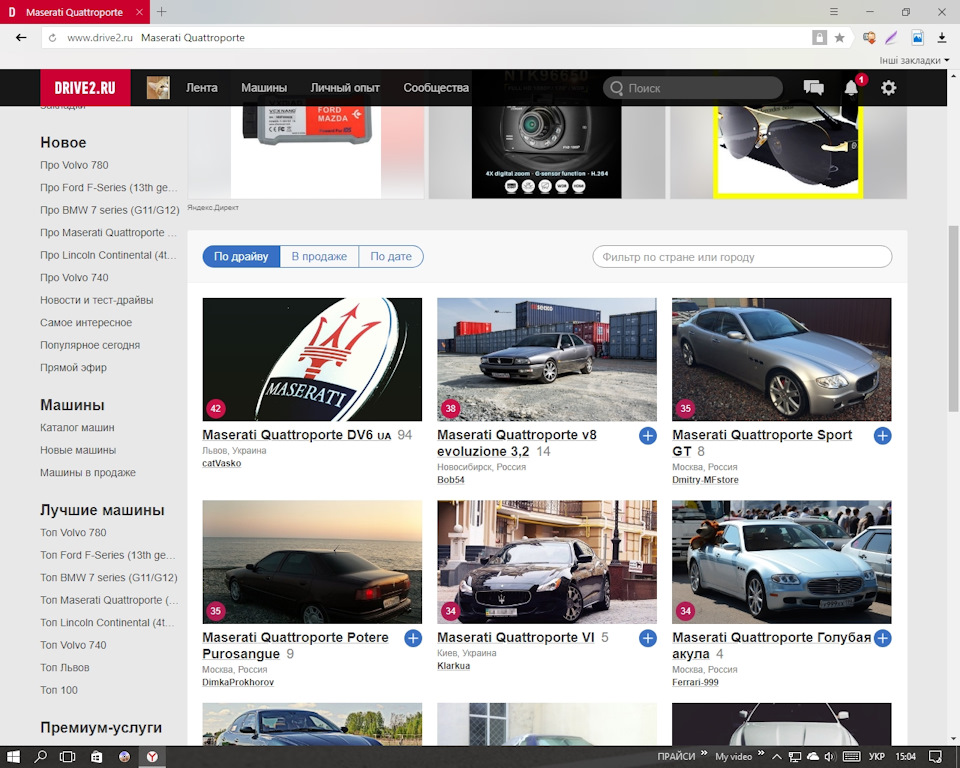Follow Maserati Quattroporte Potere Purosangue with plus
This screenshot has height=768, width=960.
tap(413, 638)
